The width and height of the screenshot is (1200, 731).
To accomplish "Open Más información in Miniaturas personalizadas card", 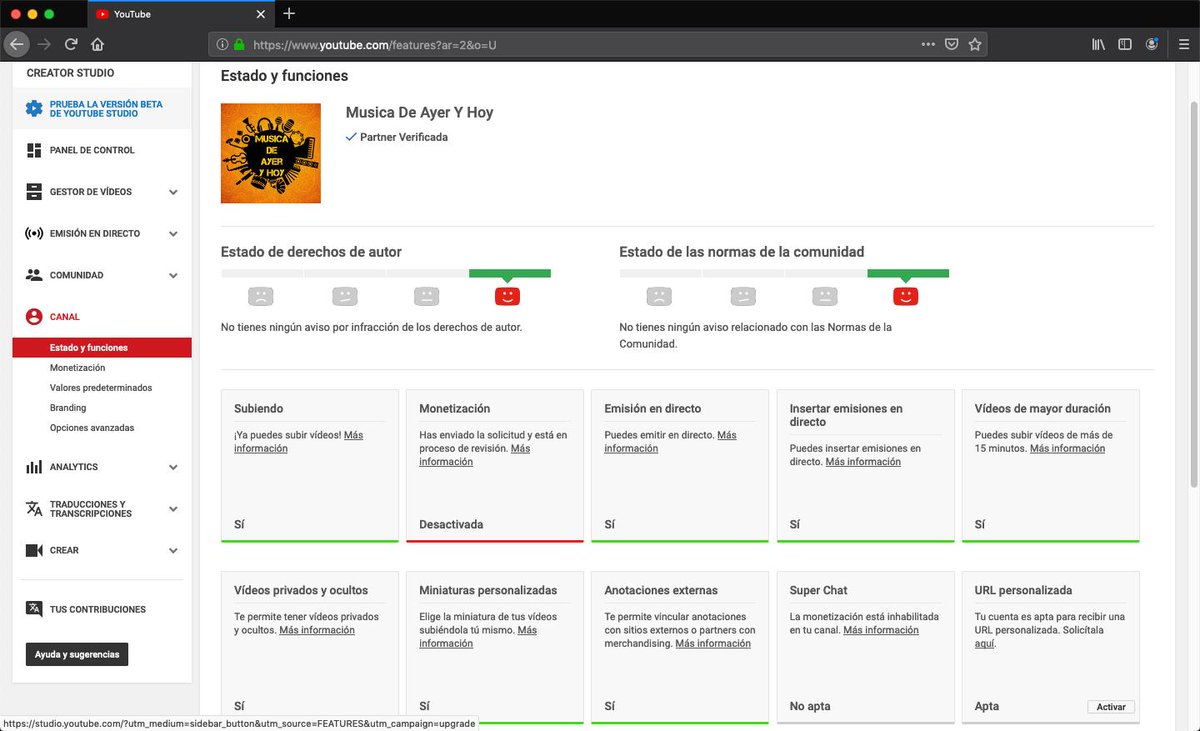I will coord(478,637).
